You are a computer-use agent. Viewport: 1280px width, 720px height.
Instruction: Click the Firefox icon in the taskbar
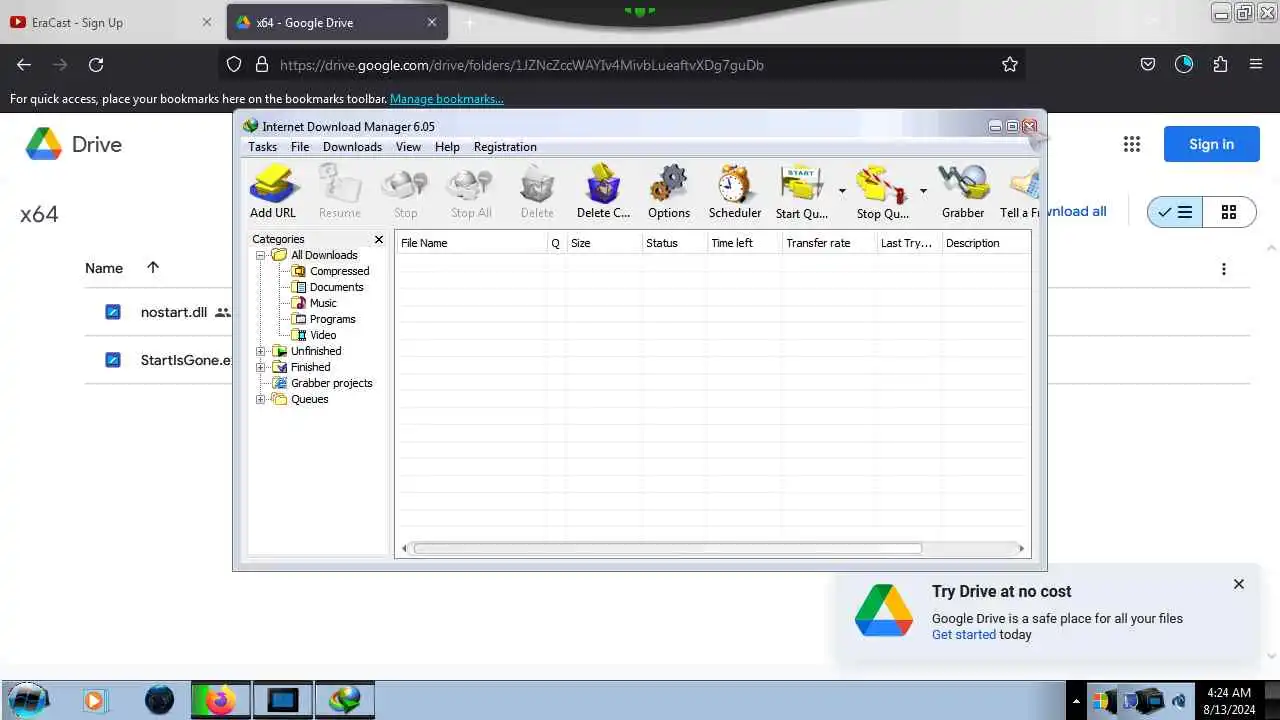pos(220,700)
